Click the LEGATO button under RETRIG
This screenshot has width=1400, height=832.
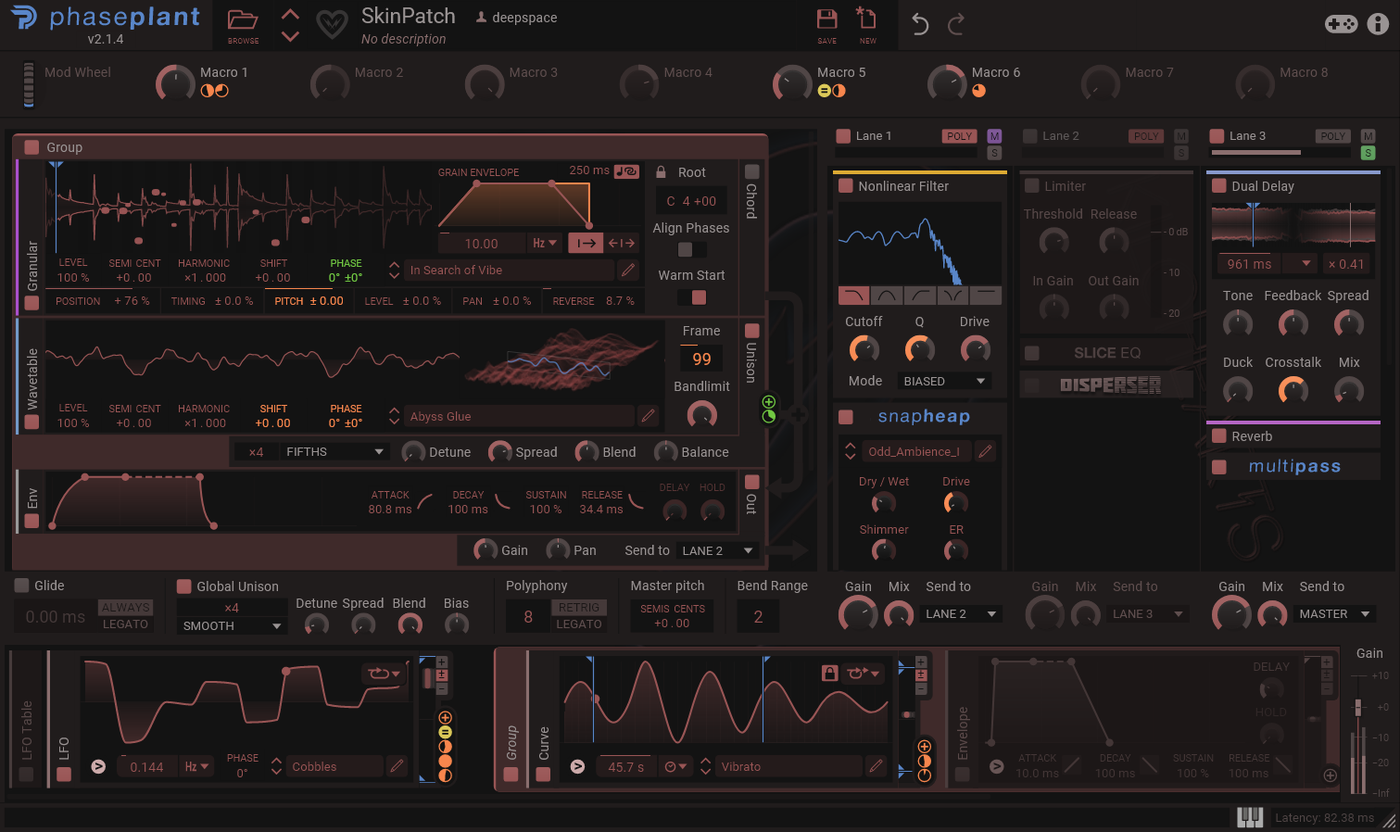point(579,624)
